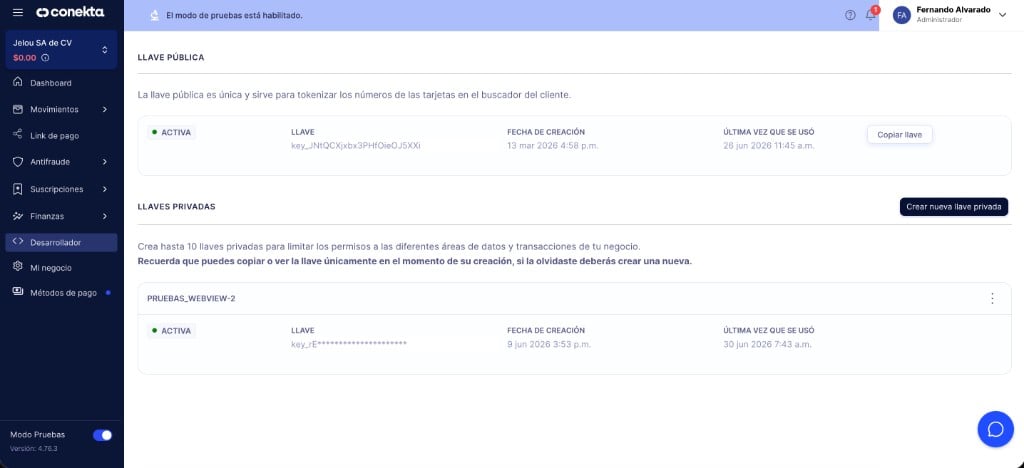
Task: Disable the Modo Pruebas switch
Action: point(103,435)
